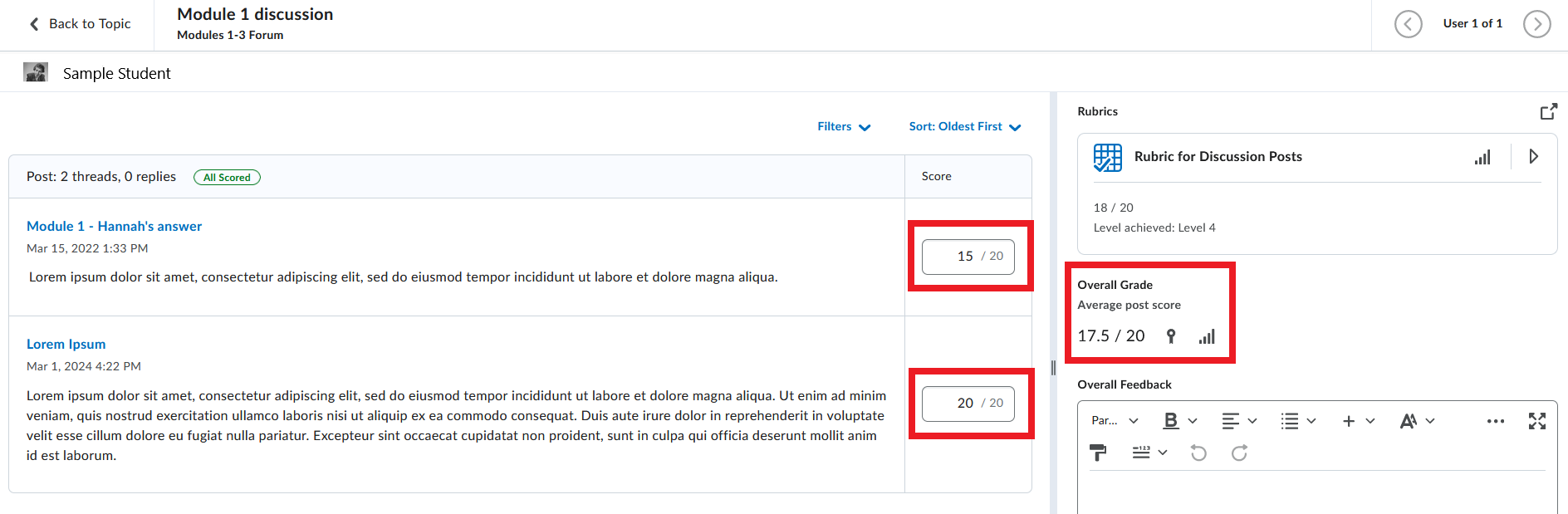
Task: Redo the last feedback edit
Action: [1239, 453]
